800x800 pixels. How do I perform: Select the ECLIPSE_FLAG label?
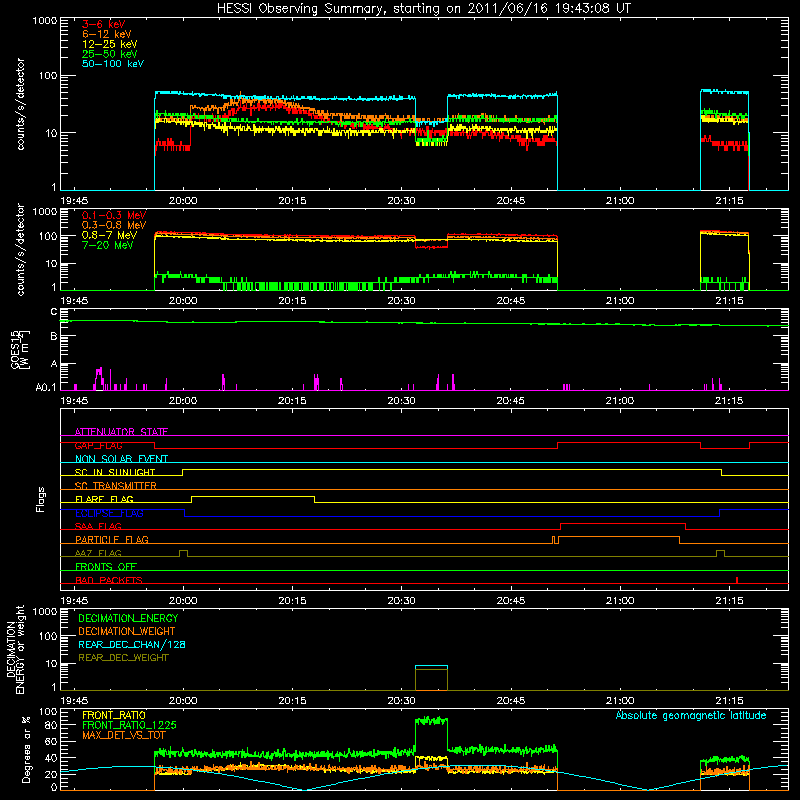coord(109,513)
